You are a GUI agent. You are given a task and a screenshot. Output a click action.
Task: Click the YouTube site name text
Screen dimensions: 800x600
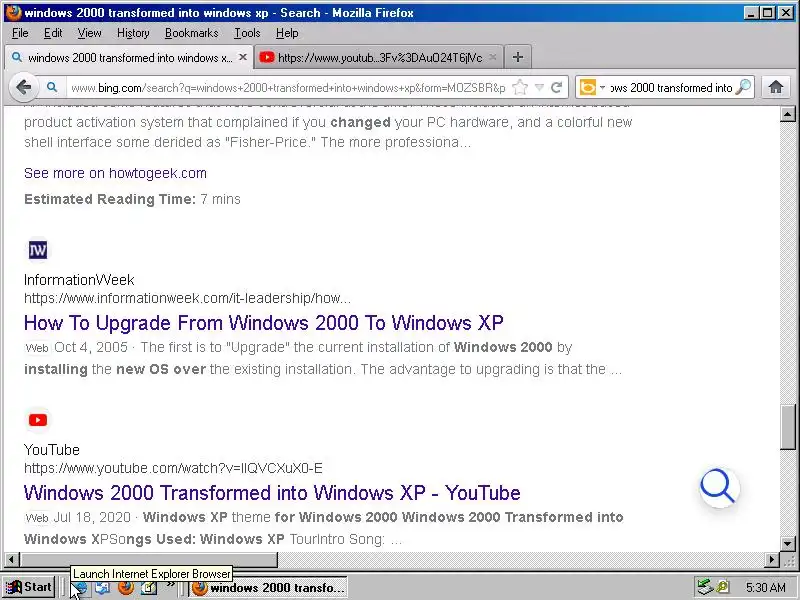[x=52, y=449]
